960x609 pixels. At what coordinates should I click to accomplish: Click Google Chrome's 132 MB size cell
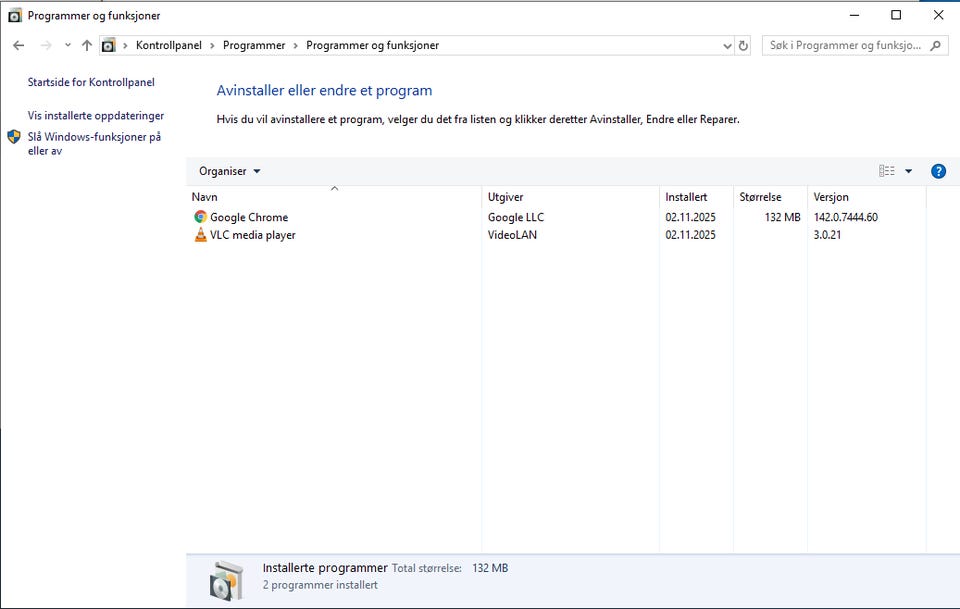click(782, 217)
